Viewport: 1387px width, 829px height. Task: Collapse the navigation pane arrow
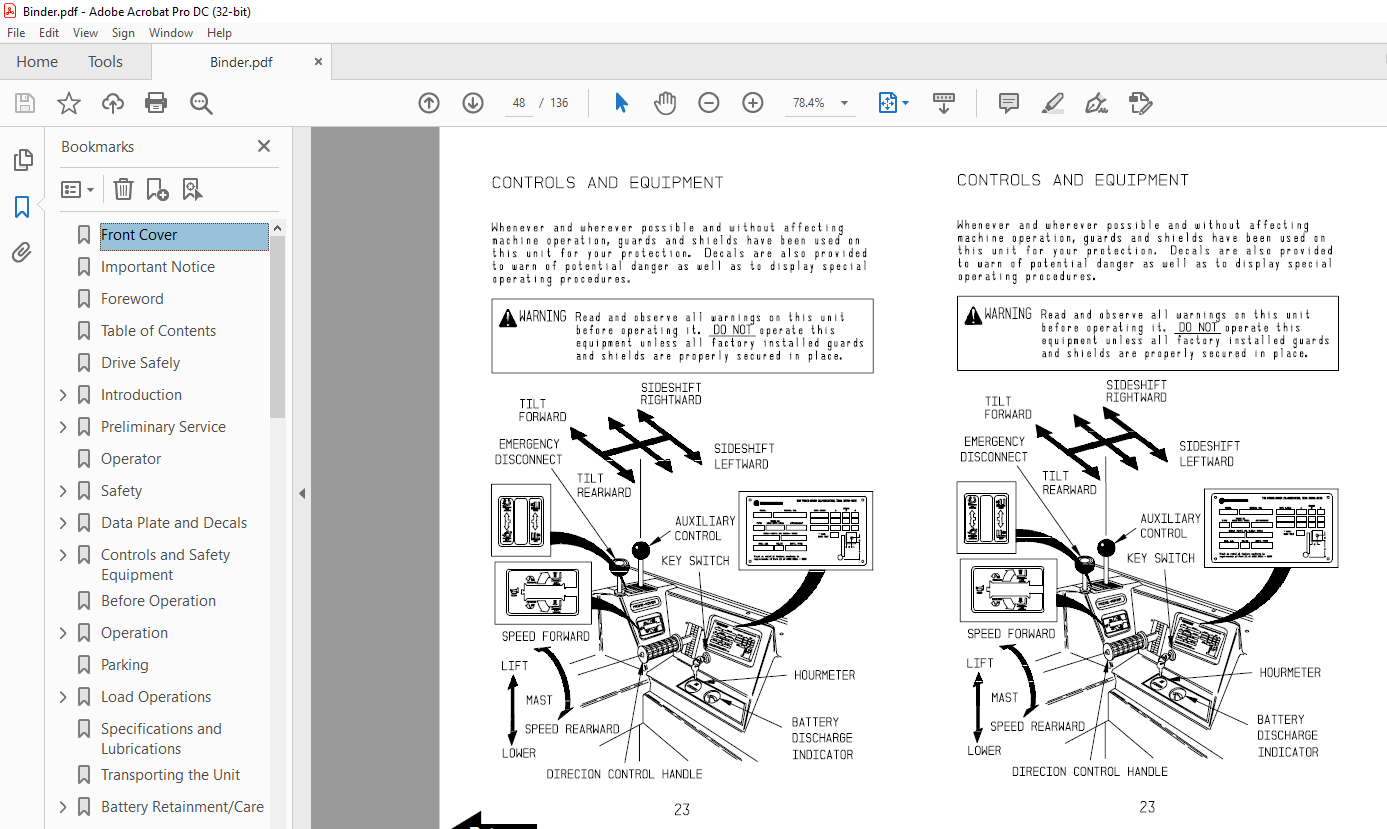pos(301,493)
